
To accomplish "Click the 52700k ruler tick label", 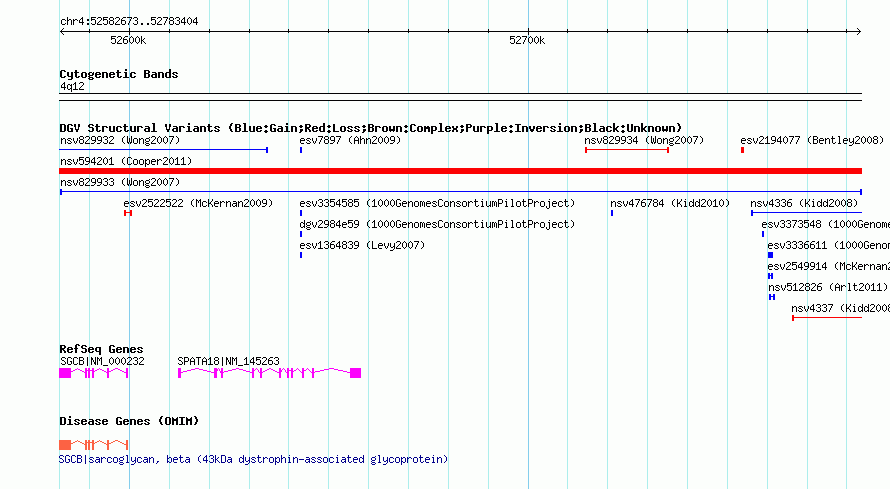I will [x=527, y=40].
